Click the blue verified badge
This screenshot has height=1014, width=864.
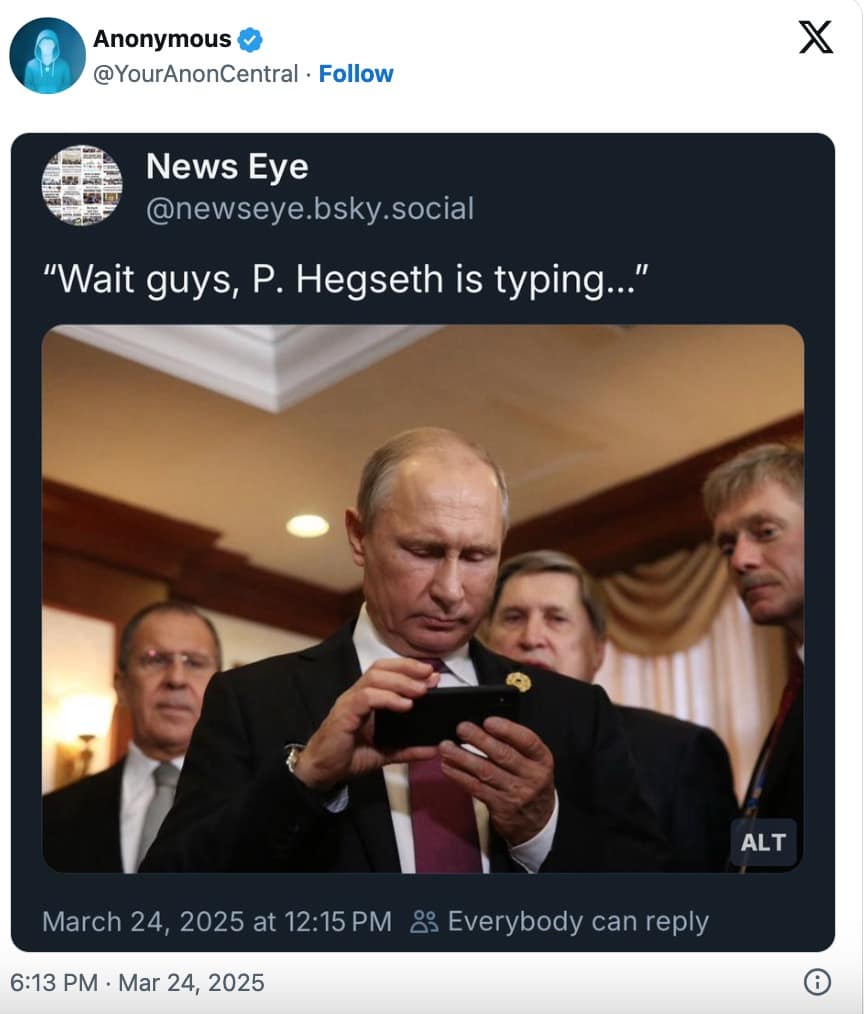(x=250, y=40)
